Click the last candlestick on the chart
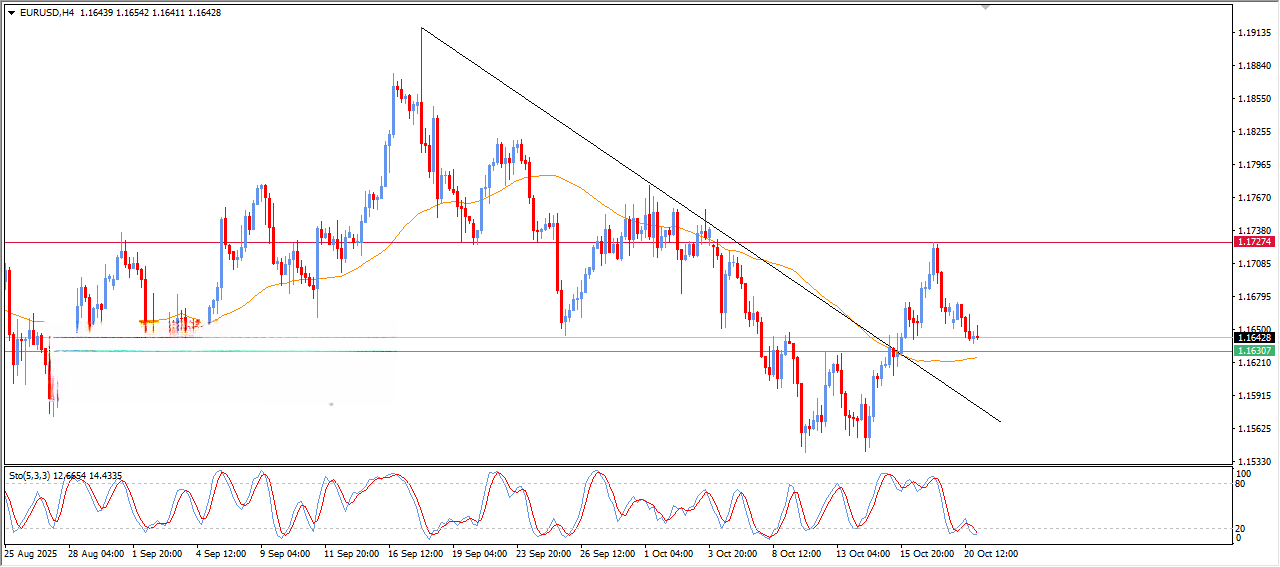 (977, 334)
